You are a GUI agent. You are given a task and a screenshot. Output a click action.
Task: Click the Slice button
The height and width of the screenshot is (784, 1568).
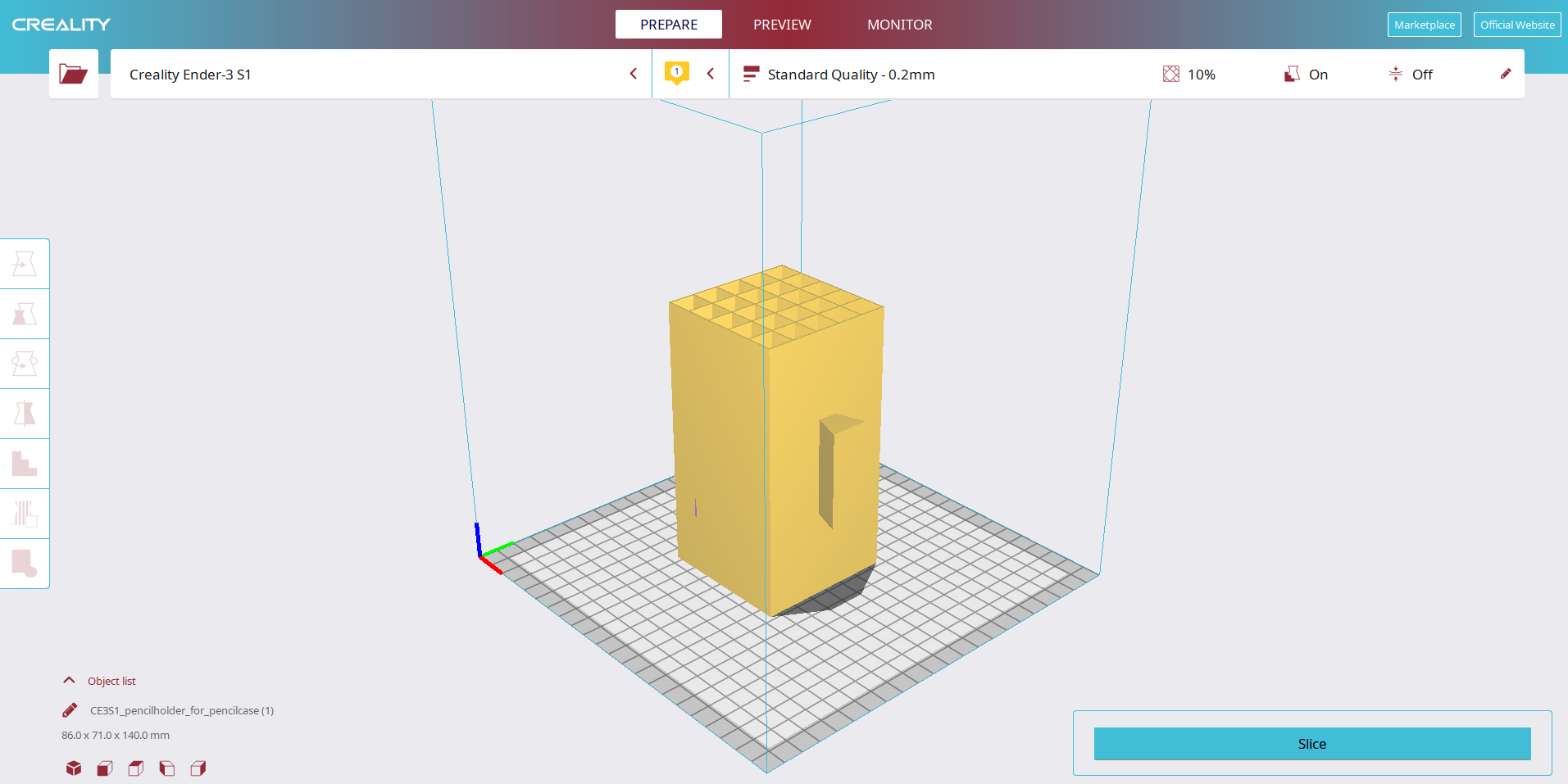point(1312,744)
